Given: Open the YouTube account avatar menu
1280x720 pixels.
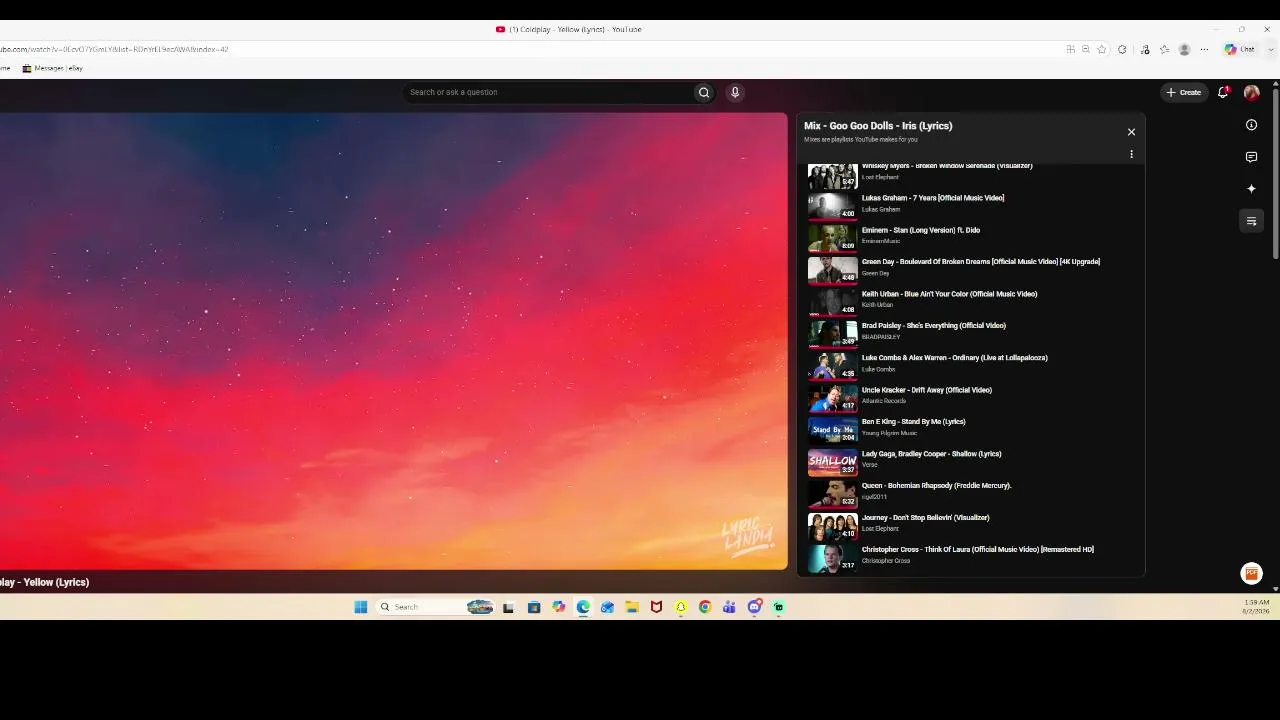Looking at the screenshot, I should point(1251,92).
